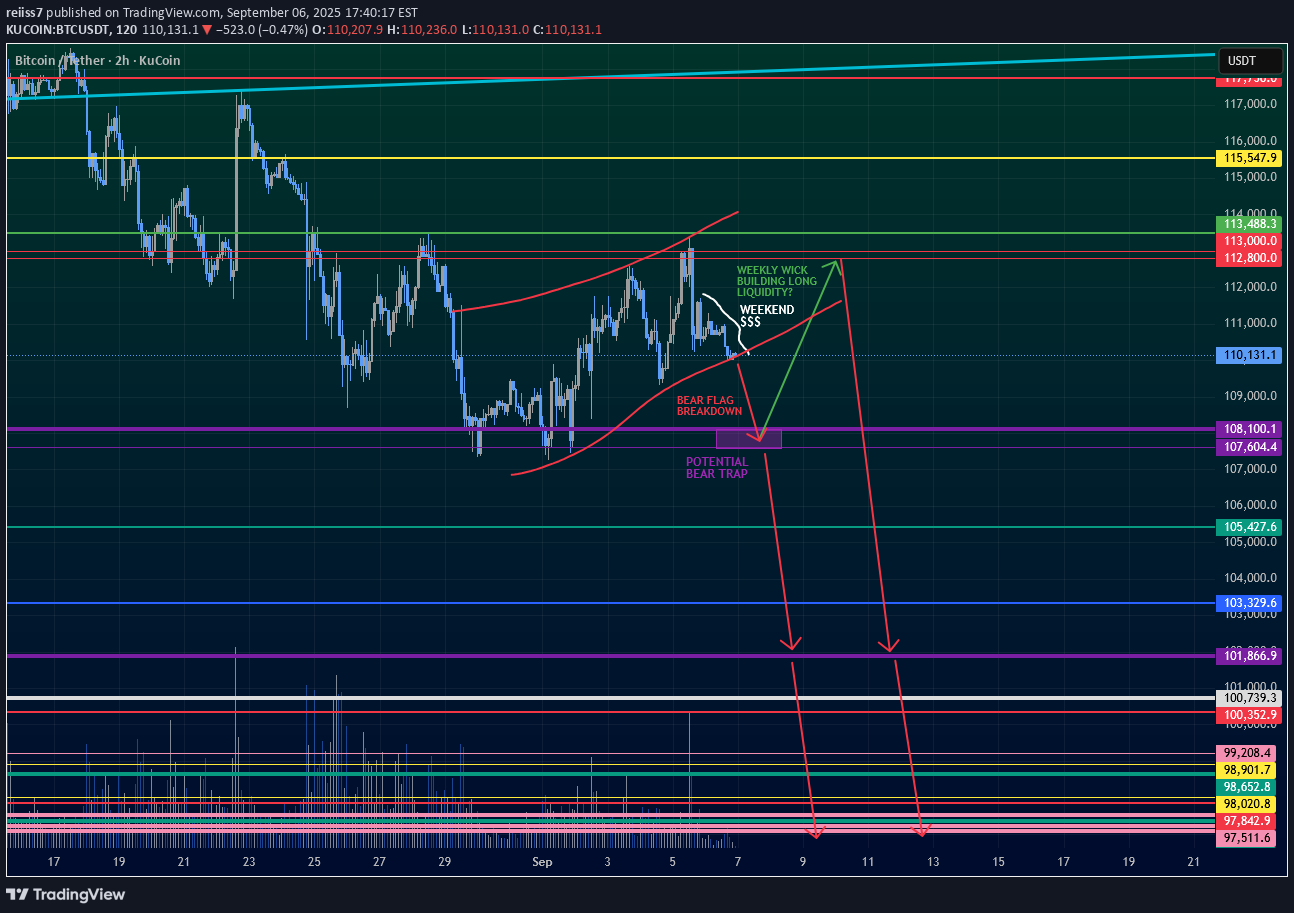Viewport: 1294px width, 913px height.
Task: Click the WEEKLY WICK BUILDING LONG LIQUIDITY note
Action: pos(776,282)
